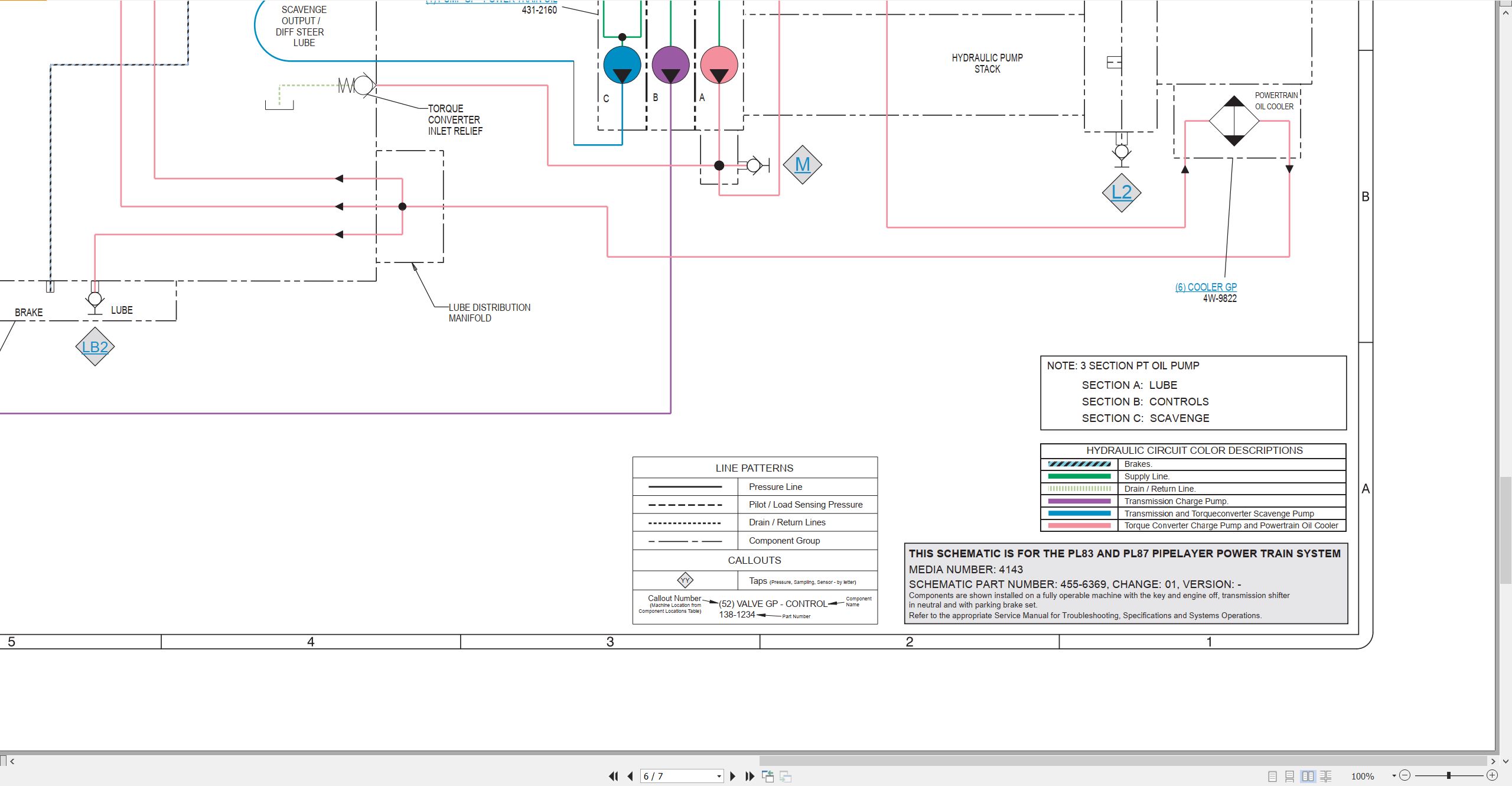Click the zoom out minus button
The image size is (1512, 786).
(x=1405, y=775)
